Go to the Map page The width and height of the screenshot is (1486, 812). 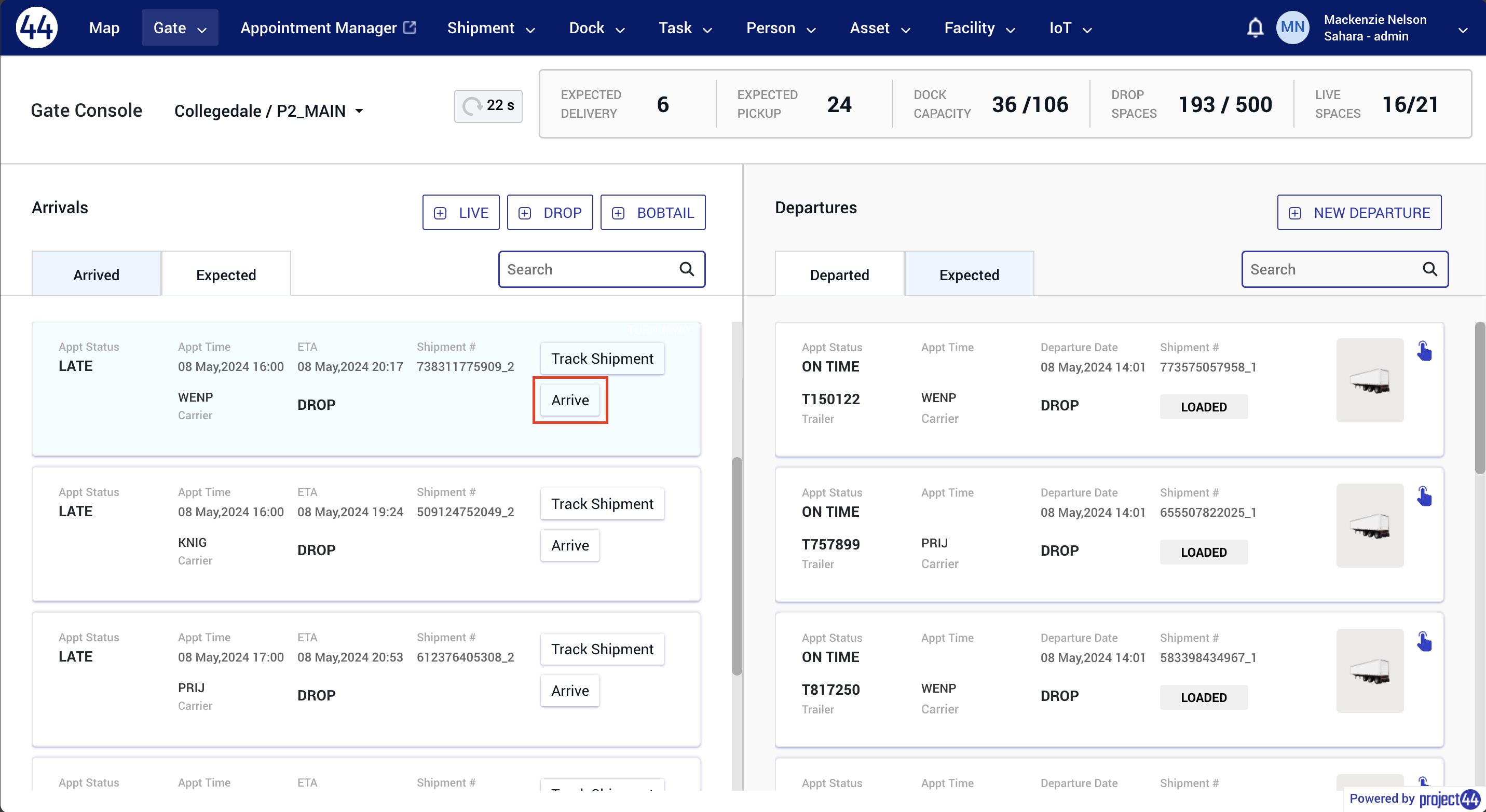104,27
